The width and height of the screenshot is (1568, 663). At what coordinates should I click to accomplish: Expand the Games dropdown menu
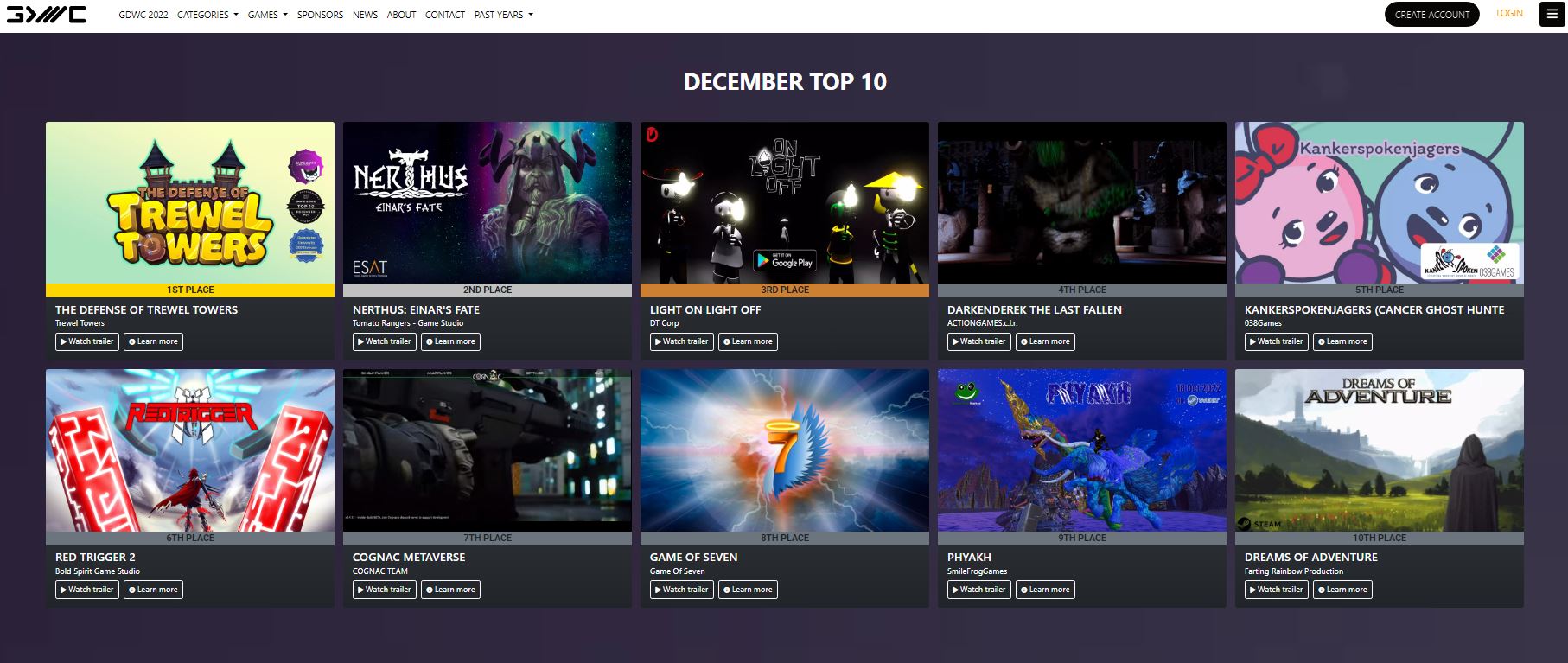267,15
